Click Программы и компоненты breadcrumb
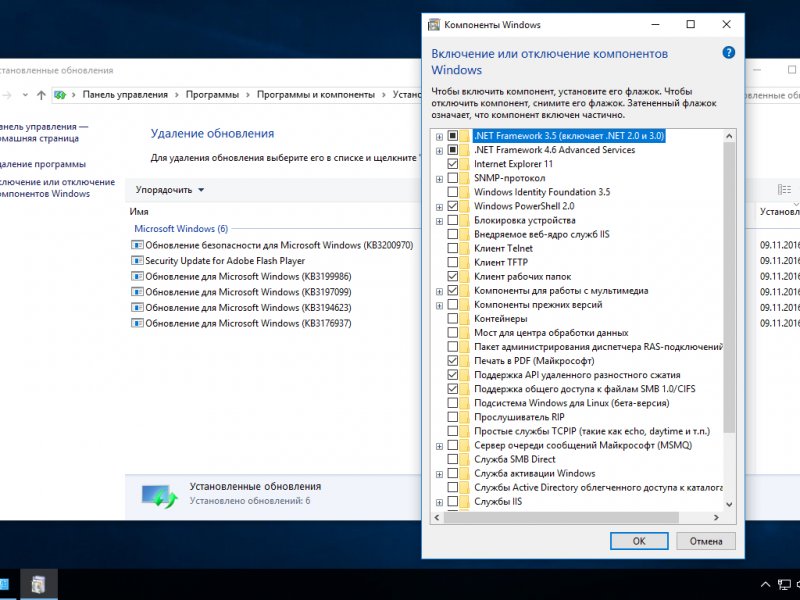Screen dimensions: 800x600 click(x=316, y=95)
